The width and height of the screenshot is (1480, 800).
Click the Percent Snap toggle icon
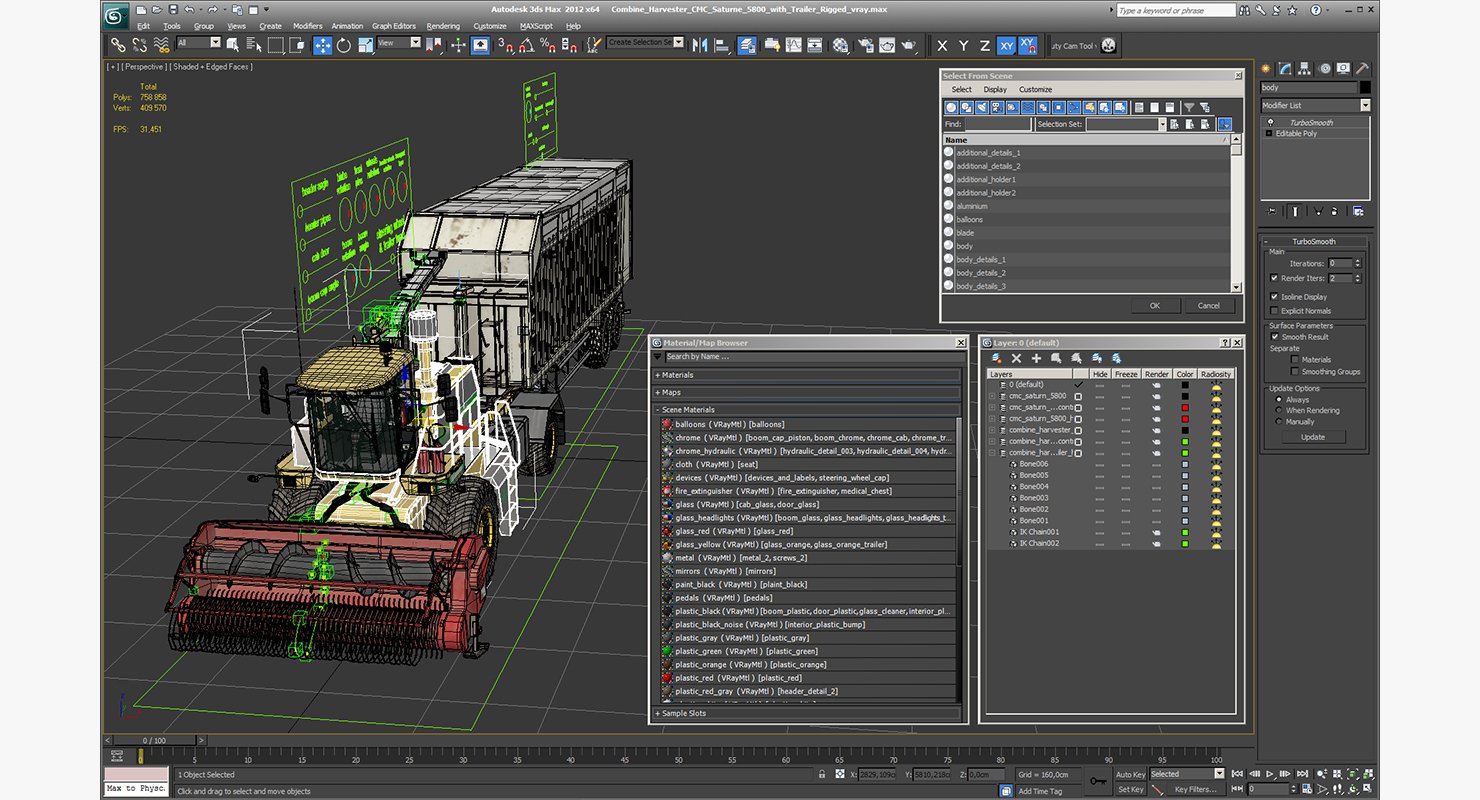coord(547,45)
